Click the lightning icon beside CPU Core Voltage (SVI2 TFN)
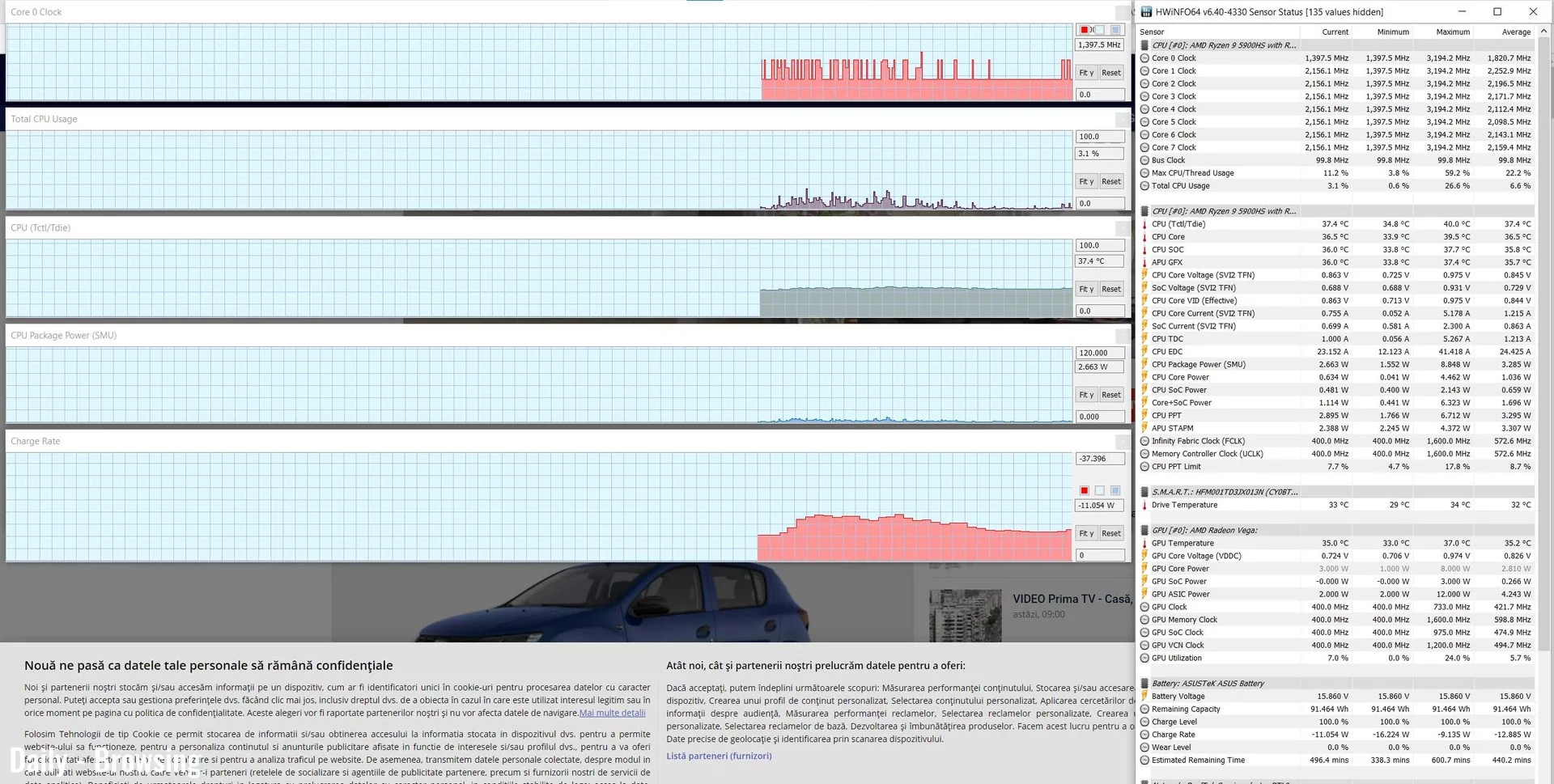The image size is (1554, 784). coord(1144,275)
